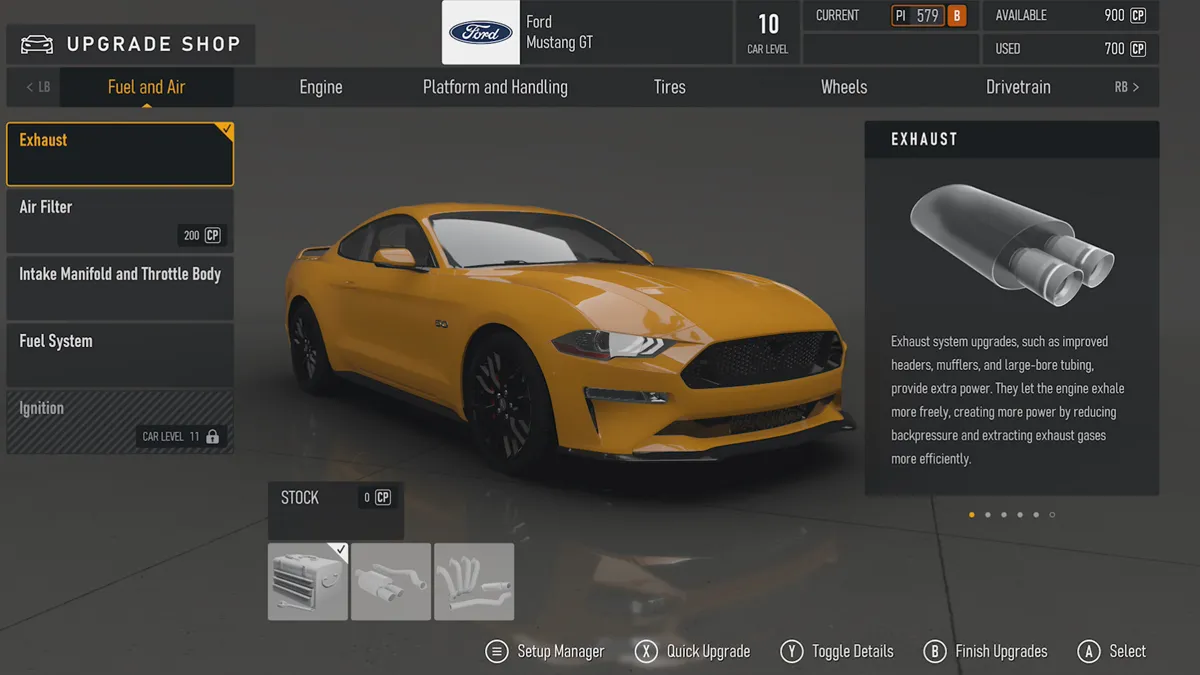Open the Fuel and Air tab
The width and height of the screenshot is (1200, 675).
tap(147, 87)
